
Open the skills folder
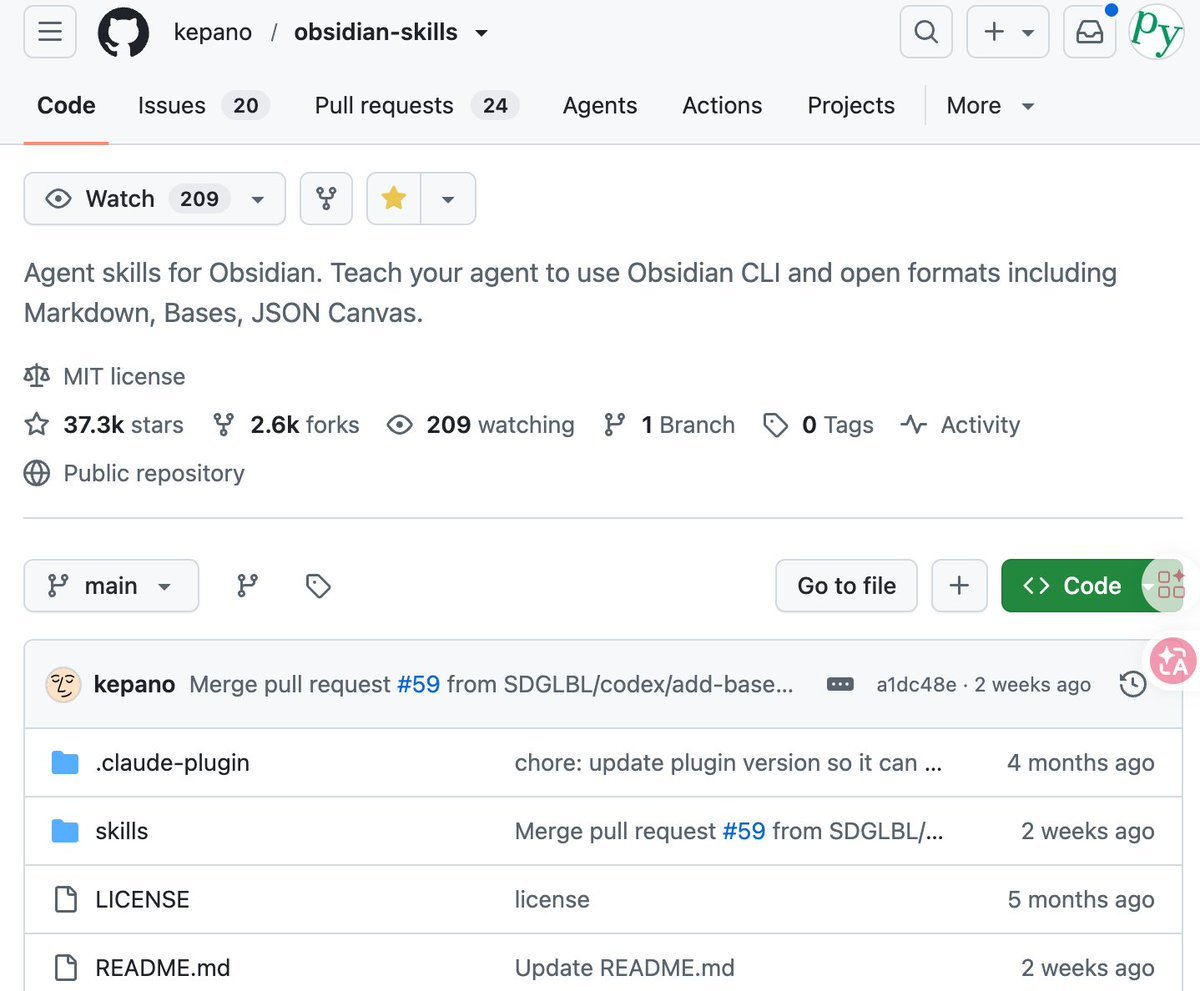pos(122,831)
